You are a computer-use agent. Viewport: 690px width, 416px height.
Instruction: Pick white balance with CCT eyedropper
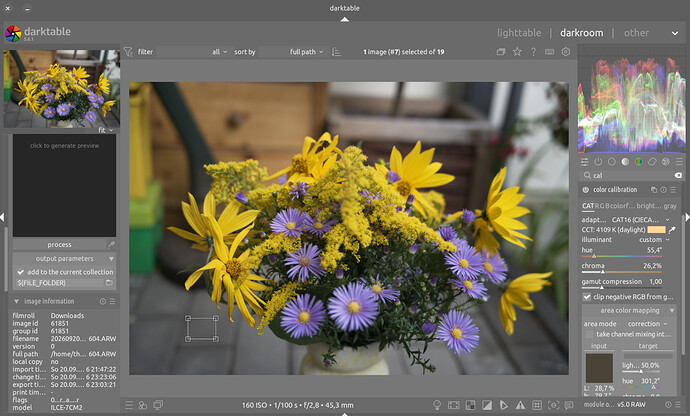click(672, 230)
